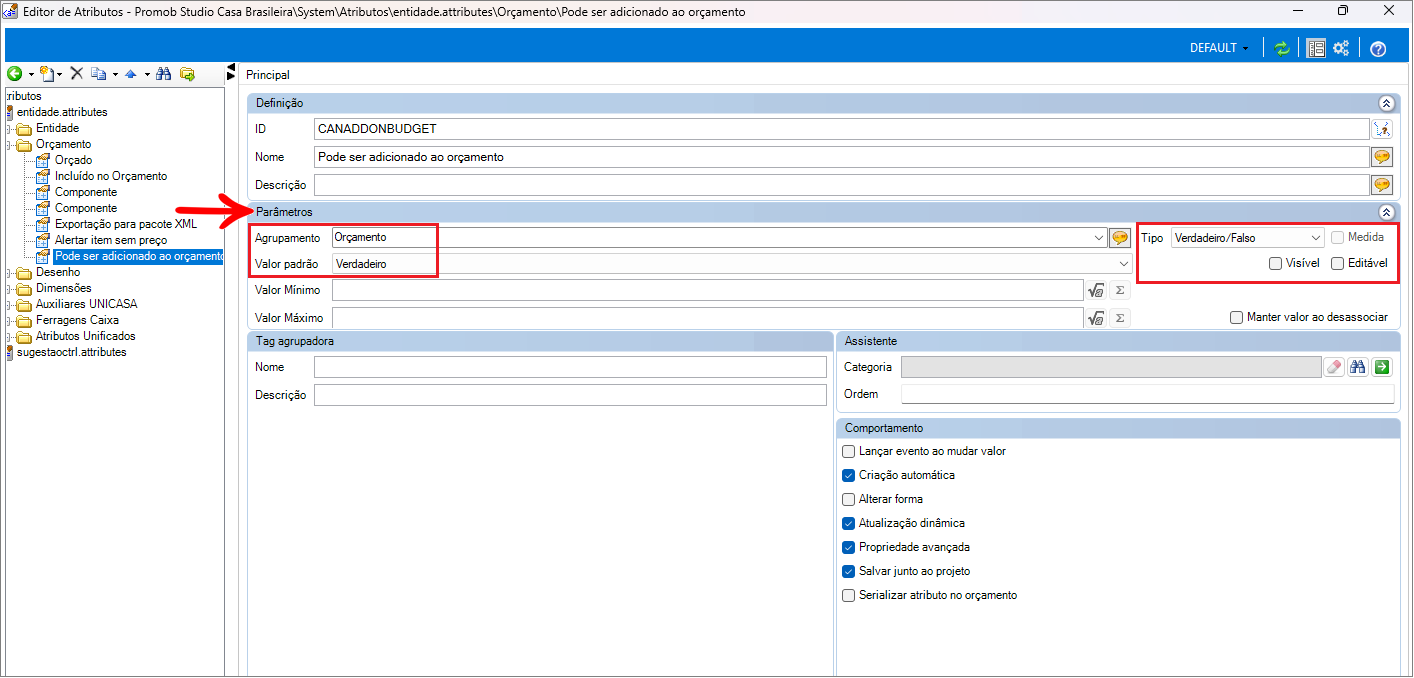Select the Principal tab

click(268, 75)
